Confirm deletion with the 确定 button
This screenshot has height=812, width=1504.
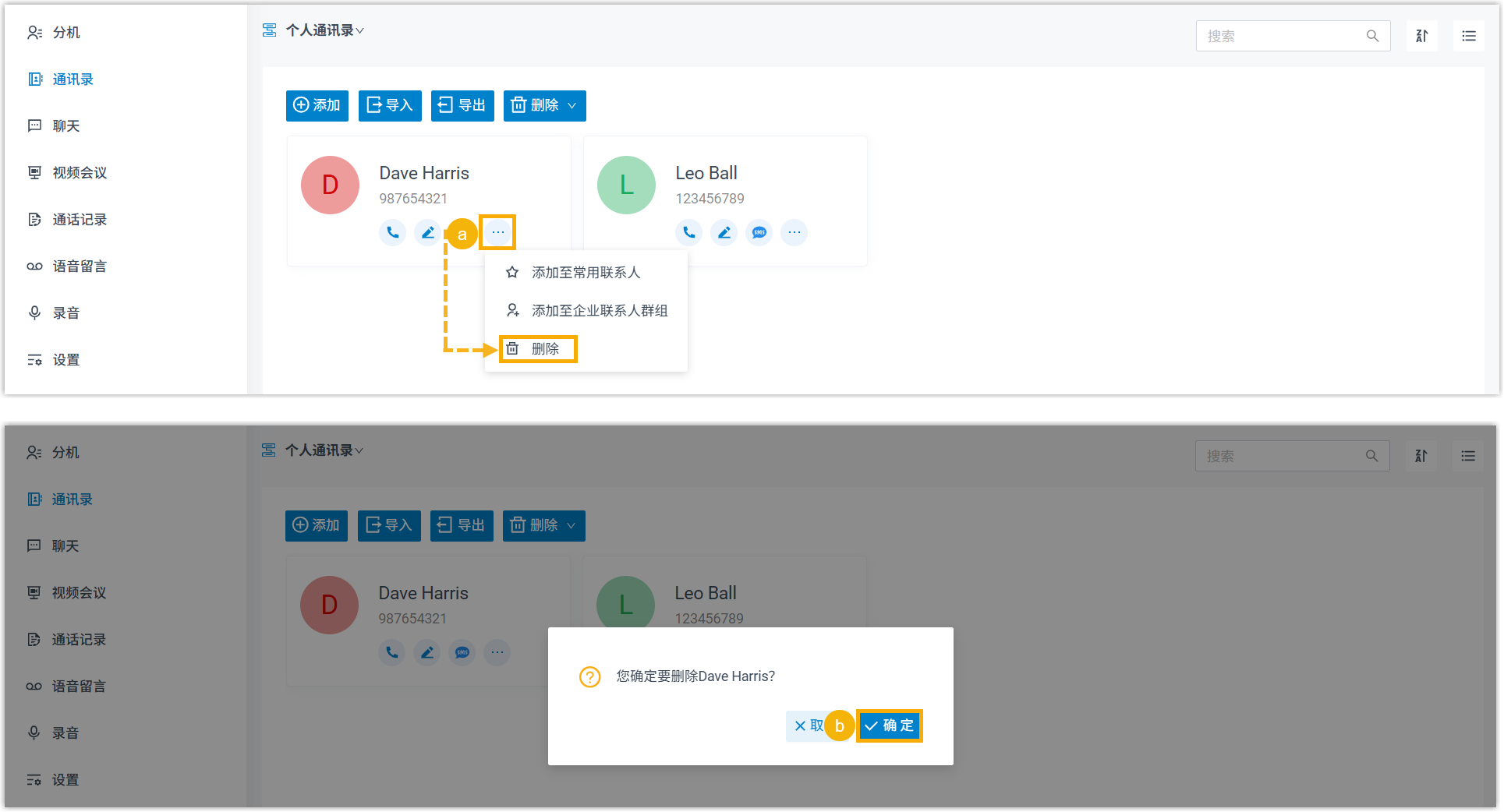(x=889, y=726)
